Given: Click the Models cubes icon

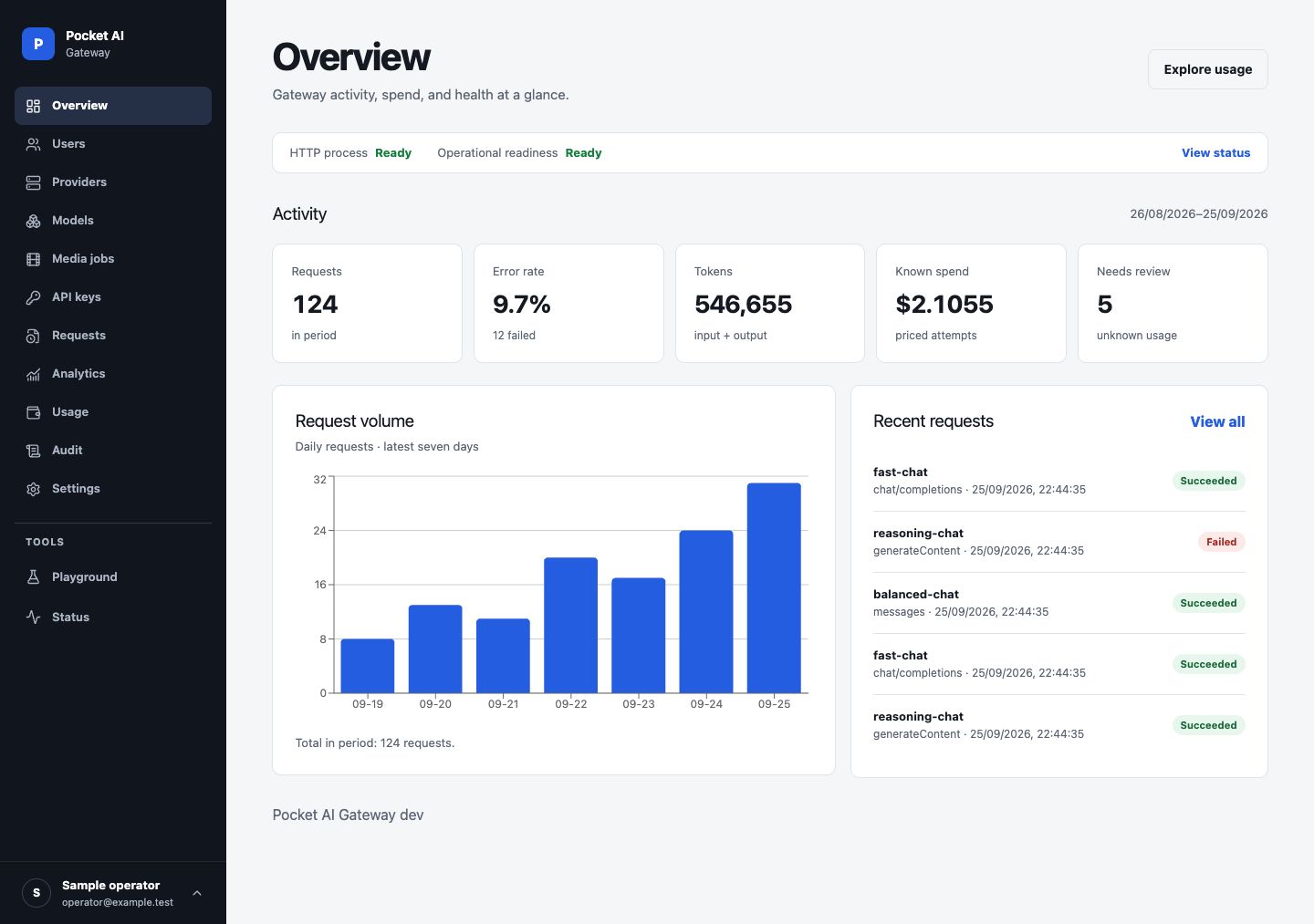Looking at the screenshot, I should pos(33,221).
